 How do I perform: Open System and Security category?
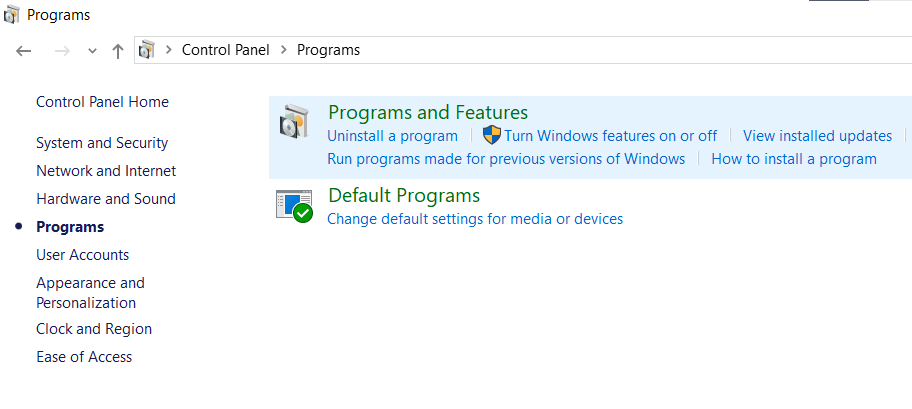[102, 143]
